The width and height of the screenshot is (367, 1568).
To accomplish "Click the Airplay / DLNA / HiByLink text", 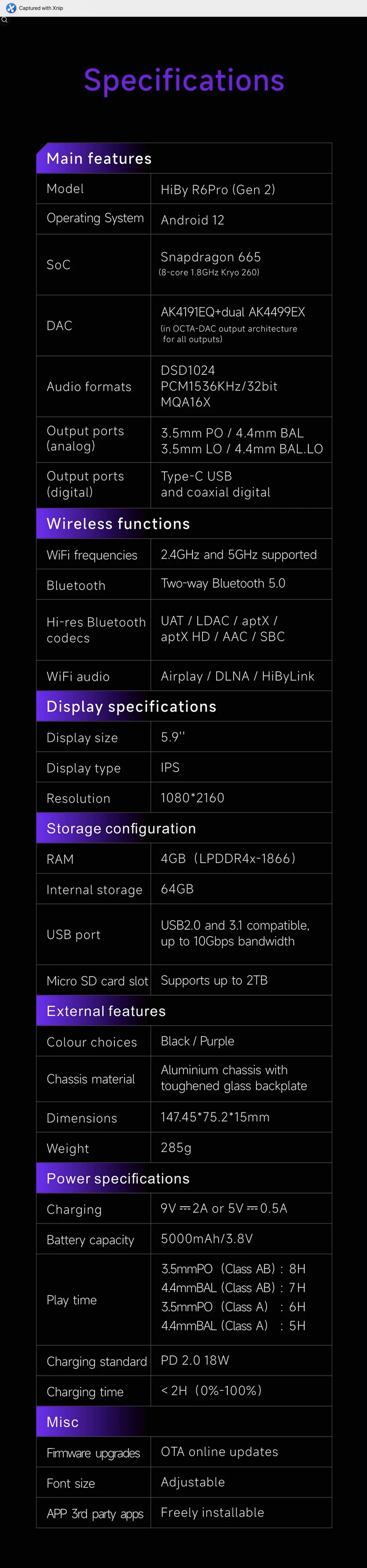I will point(237,676).
